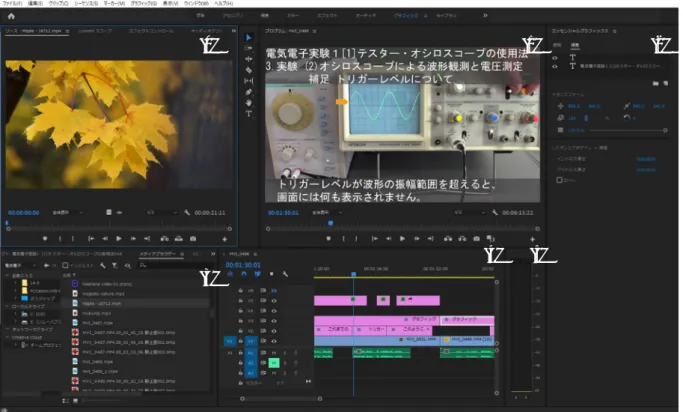Click Insert in Source monitor
The height and width of the screenshot is (412, 683).
coord(164,239)
